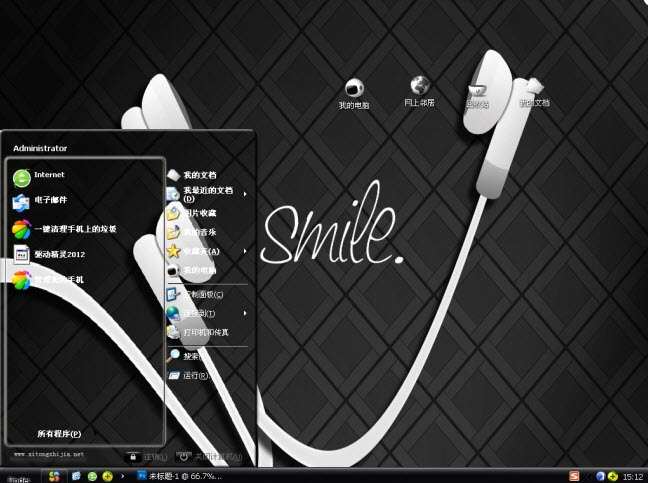The height and width of the screenshot is (483, 648).
Task: Click the 关闭计算机(U) shutdown button
Action: coord(209,457)
